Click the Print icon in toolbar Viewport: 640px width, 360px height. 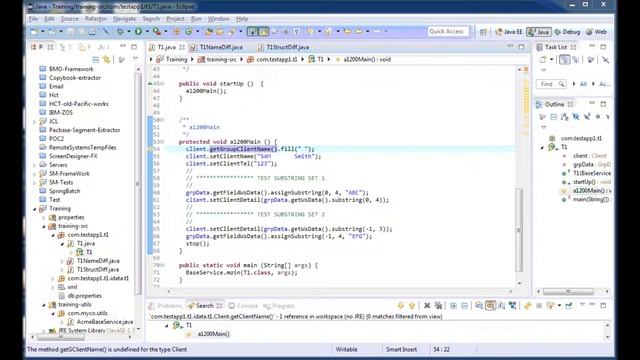[93, 31]
